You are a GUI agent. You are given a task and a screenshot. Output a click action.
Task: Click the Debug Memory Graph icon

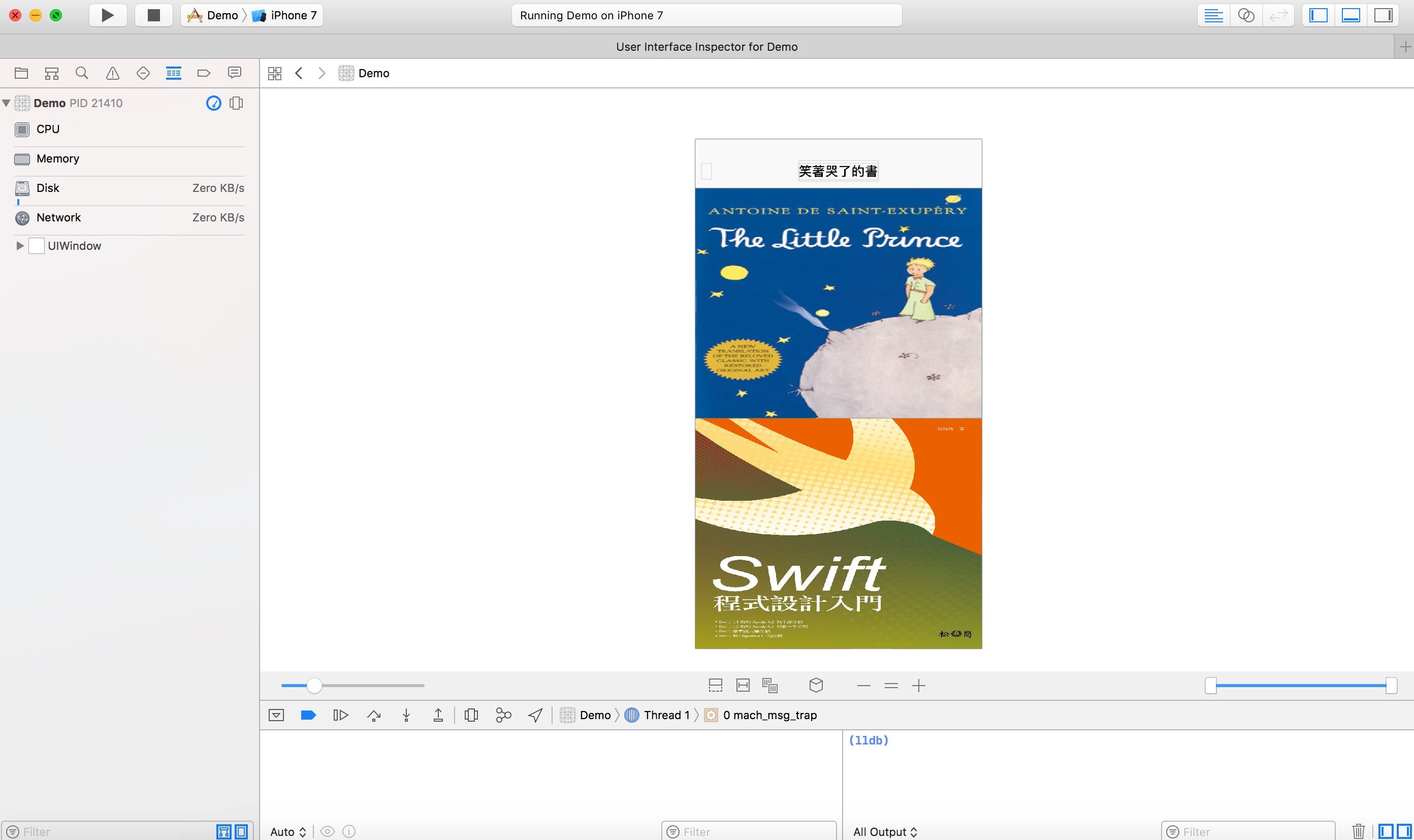502,715
